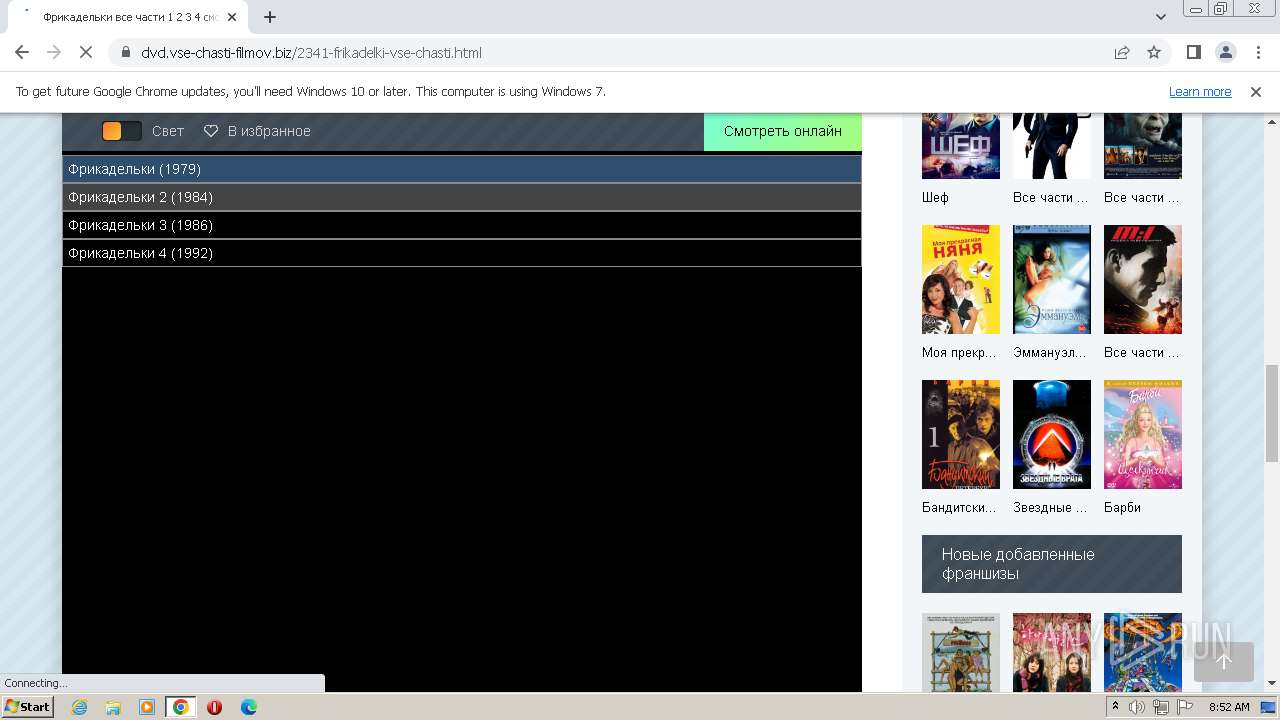
Task: Open the Эммануэль poster thumbnail
Action: click(x=1052, y=279)
